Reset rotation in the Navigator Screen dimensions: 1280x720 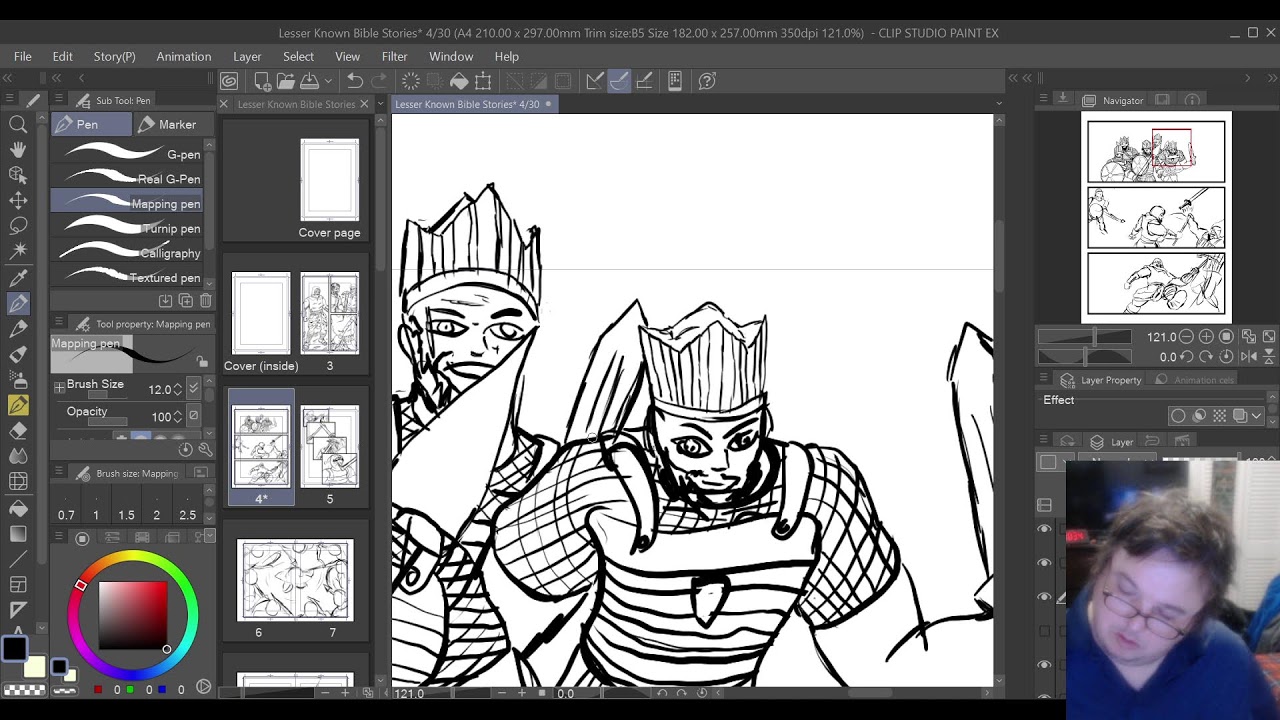tap(1226, 357)
